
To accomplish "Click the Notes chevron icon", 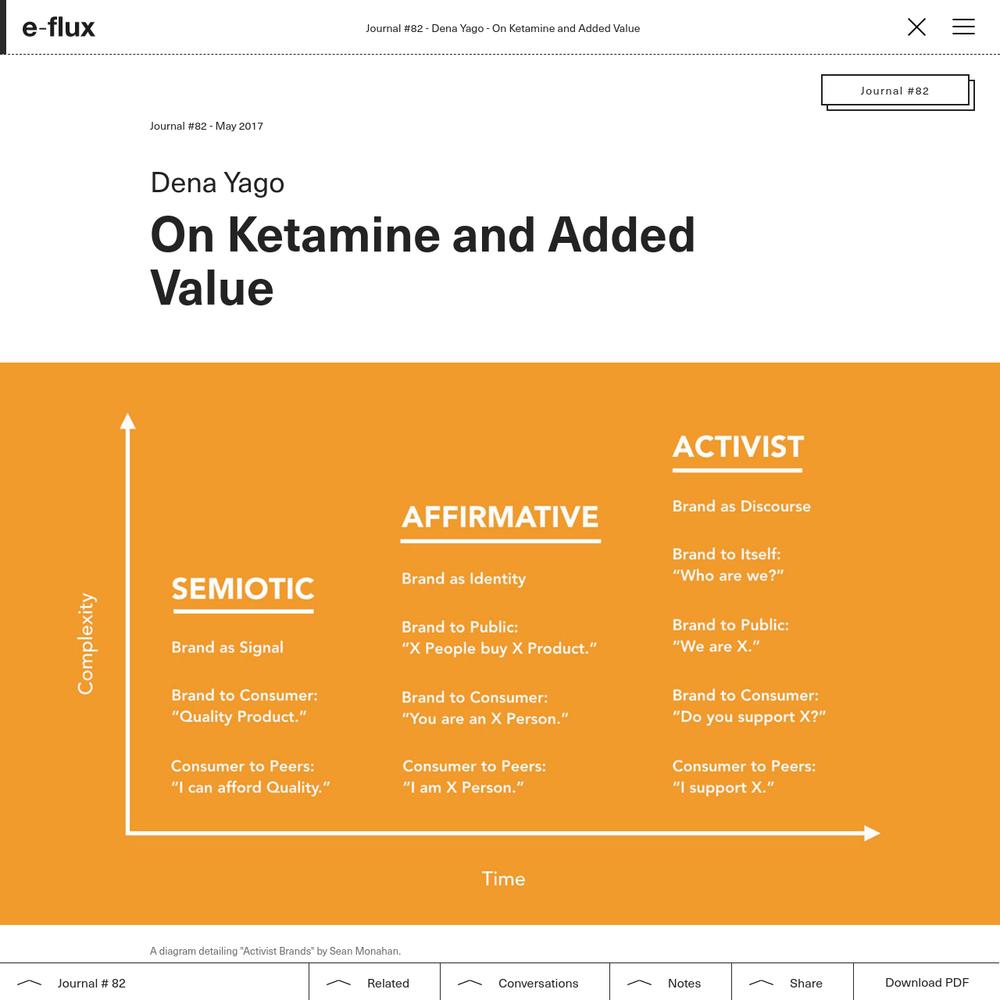I will (639, 983).
